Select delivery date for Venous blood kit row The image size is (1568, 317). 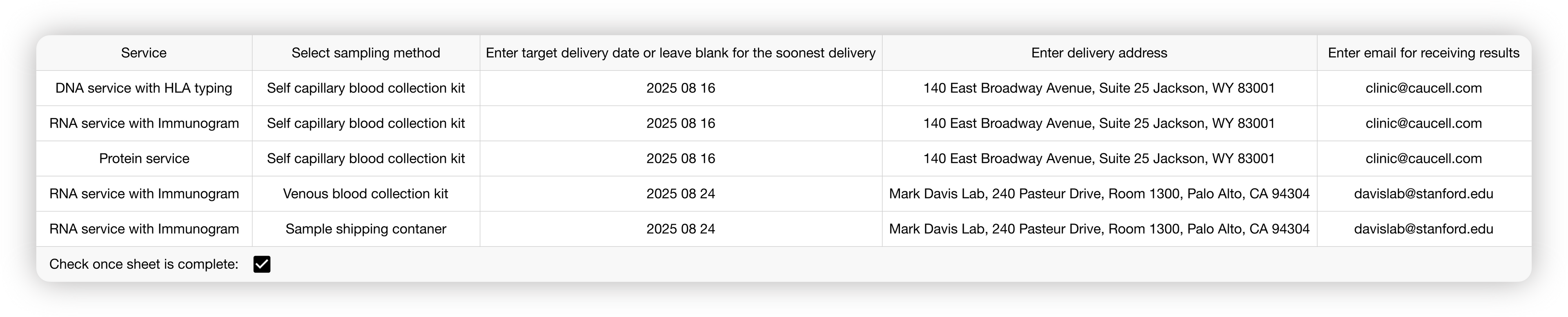681,194
